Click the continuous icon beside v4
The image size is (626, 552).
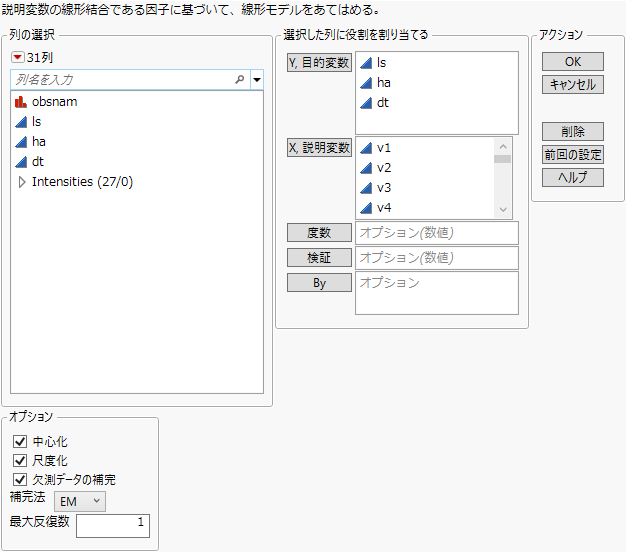click(366, 208)
